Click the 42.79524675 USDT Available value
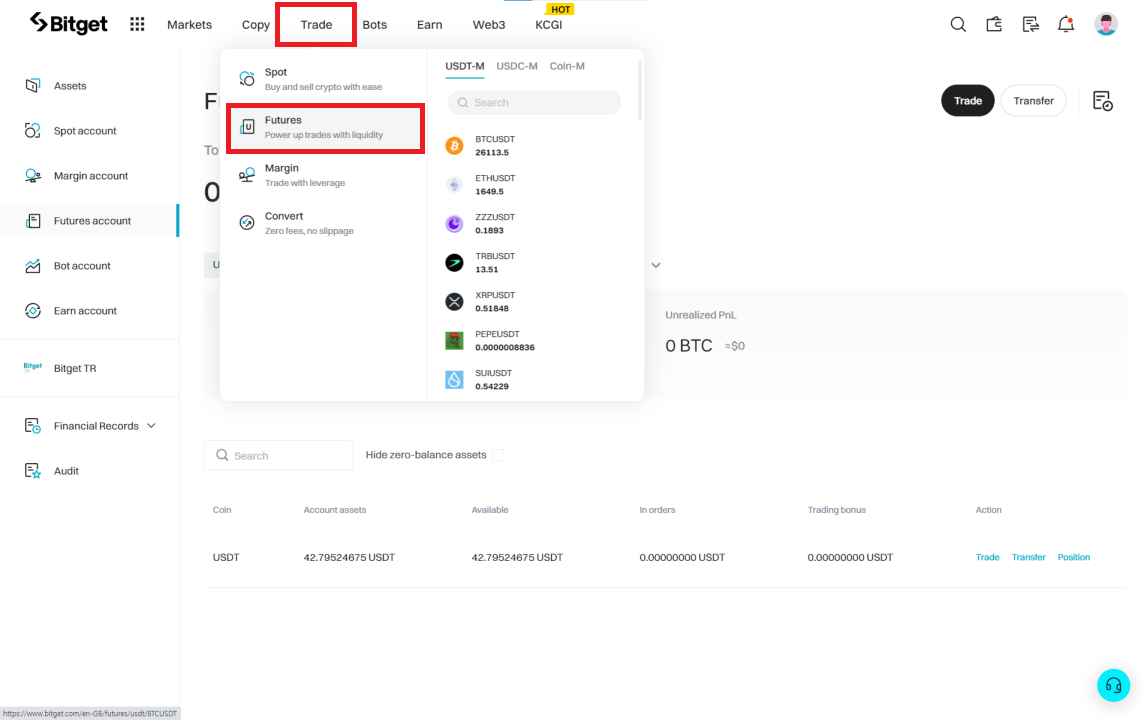Image resolution: width=1144 pixels, height=720 pixels. (517, 557)
